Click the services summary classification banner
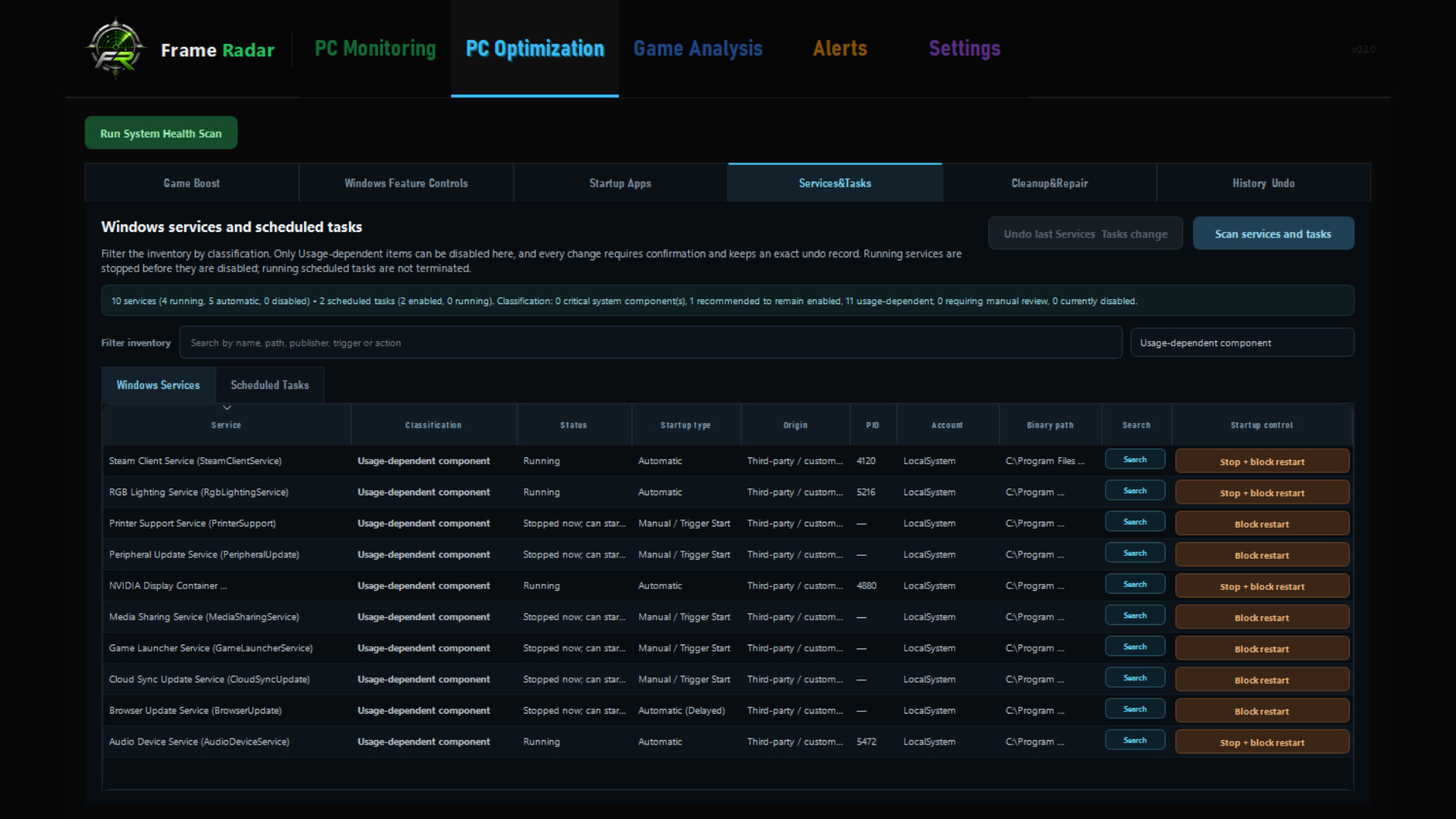 [727, 300]
